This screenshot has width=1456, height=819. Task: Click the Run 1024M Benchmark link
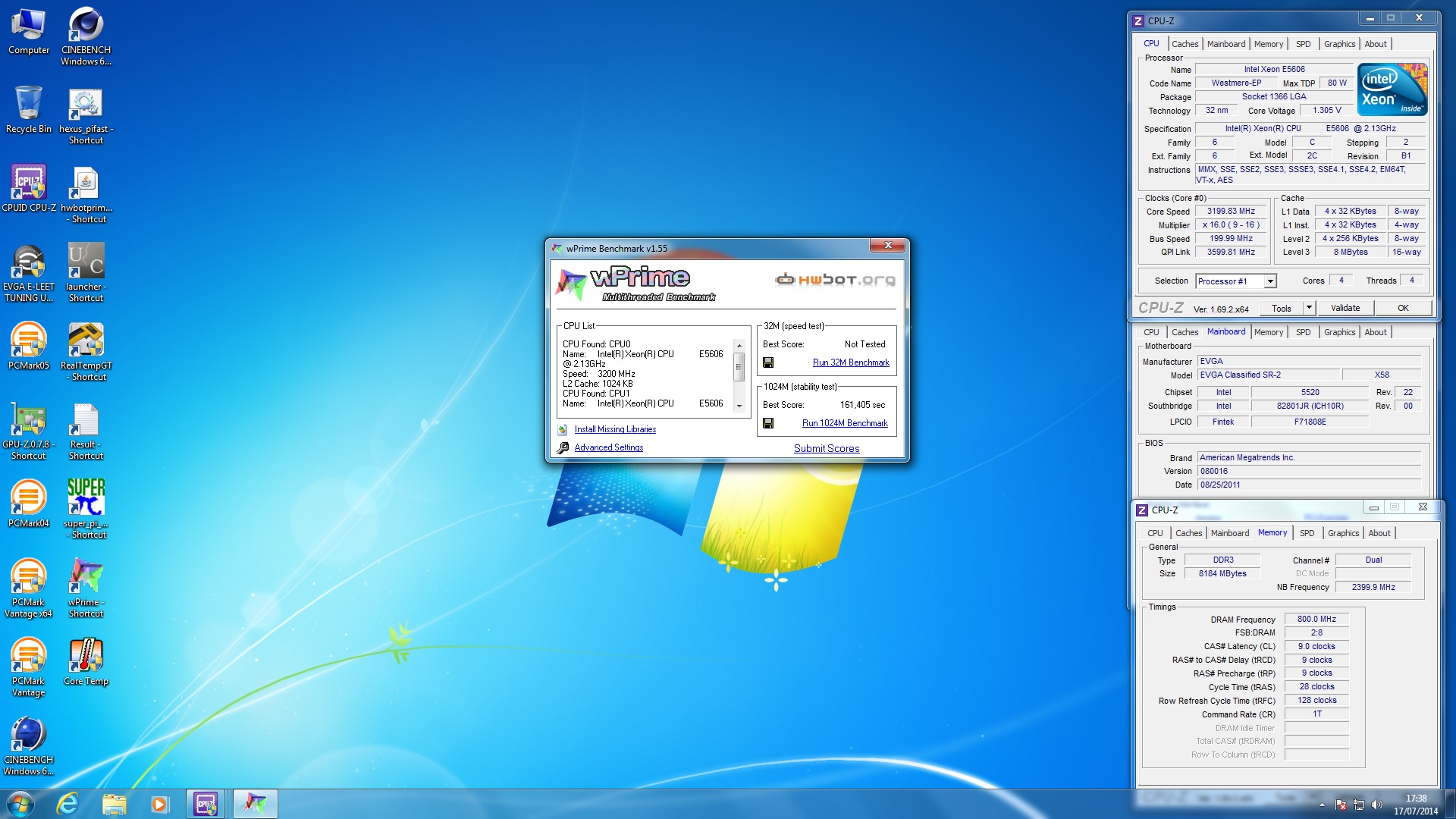845,423
